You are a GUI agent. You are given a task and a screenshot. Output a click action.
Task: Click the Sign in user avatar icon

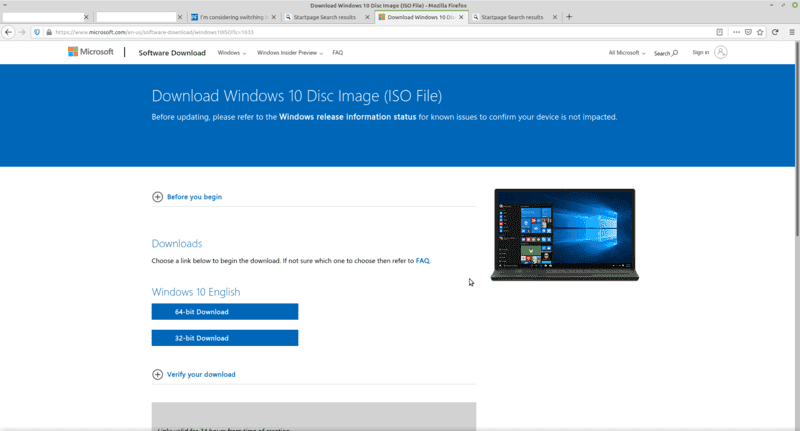click(720, 52)
